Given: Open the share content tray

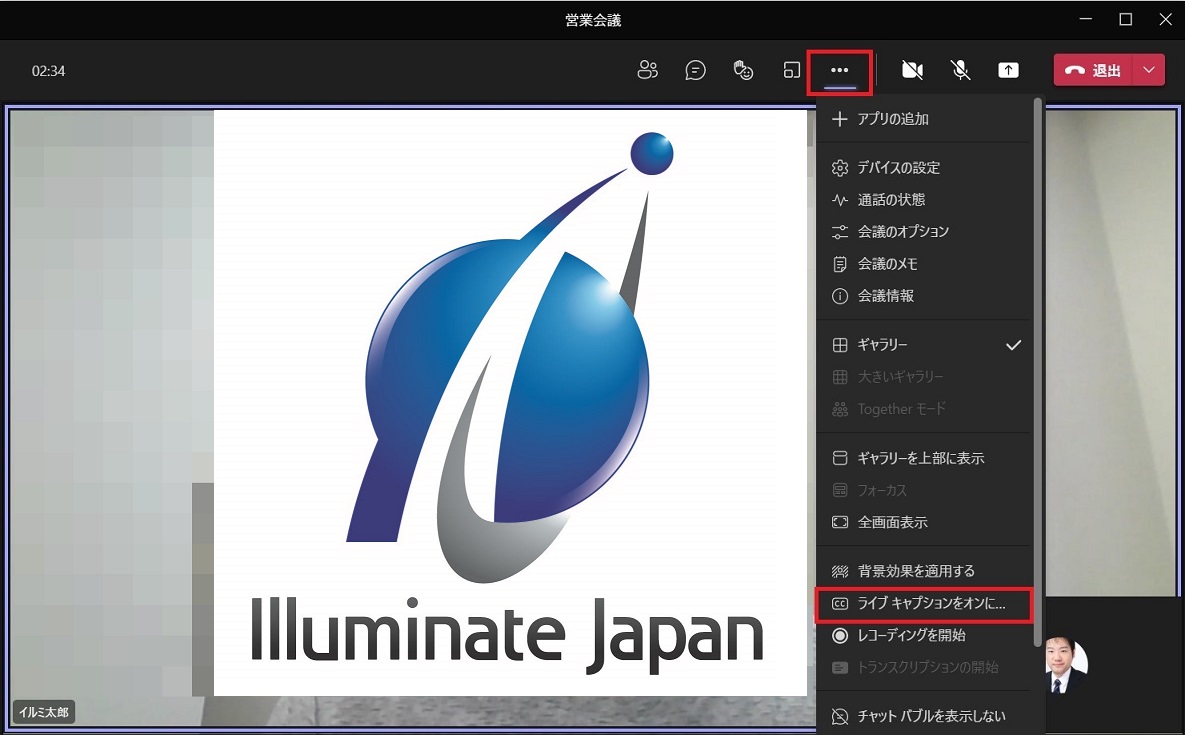Looking at the screenshot, I should click(x=1008, y=70).
